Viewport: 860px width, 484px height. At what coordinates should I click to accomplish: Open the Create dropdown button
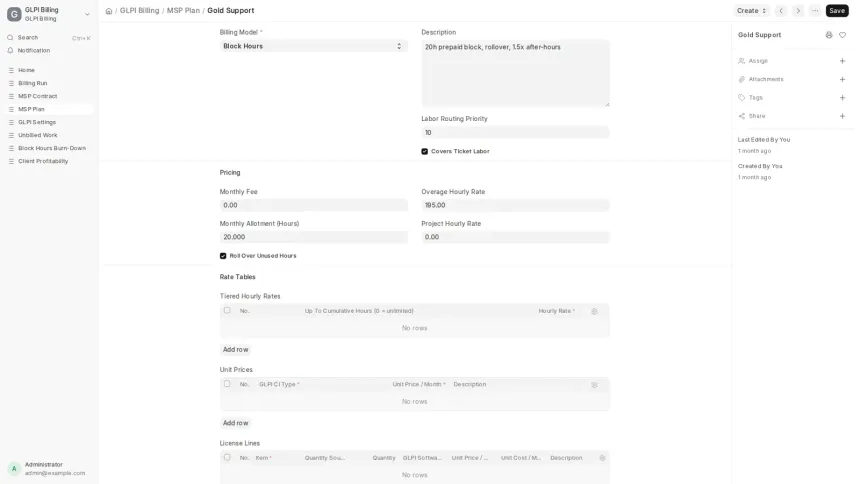click(x=751, y=10)
